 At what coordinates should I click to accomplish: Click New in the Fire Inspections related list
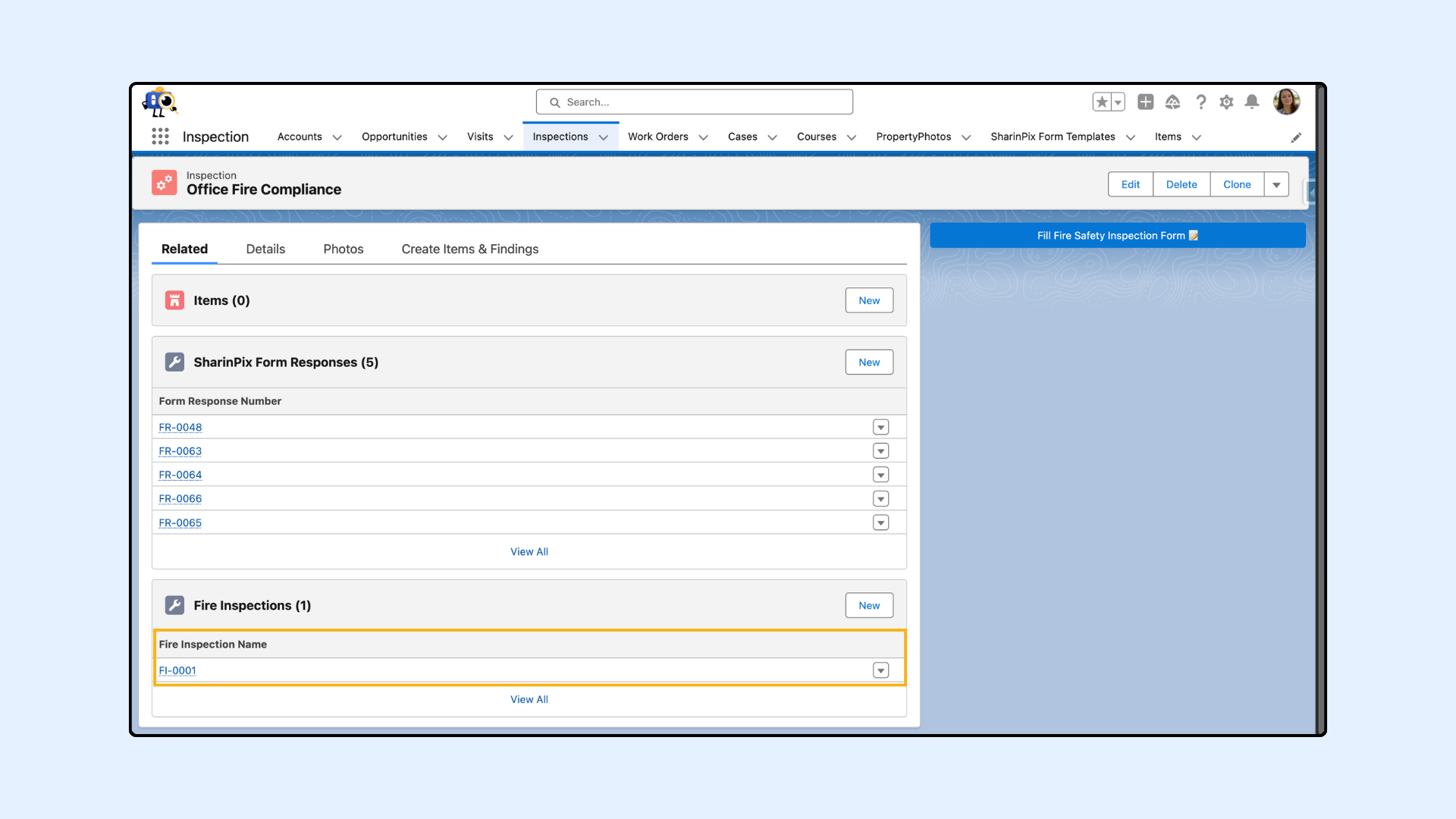869,605
